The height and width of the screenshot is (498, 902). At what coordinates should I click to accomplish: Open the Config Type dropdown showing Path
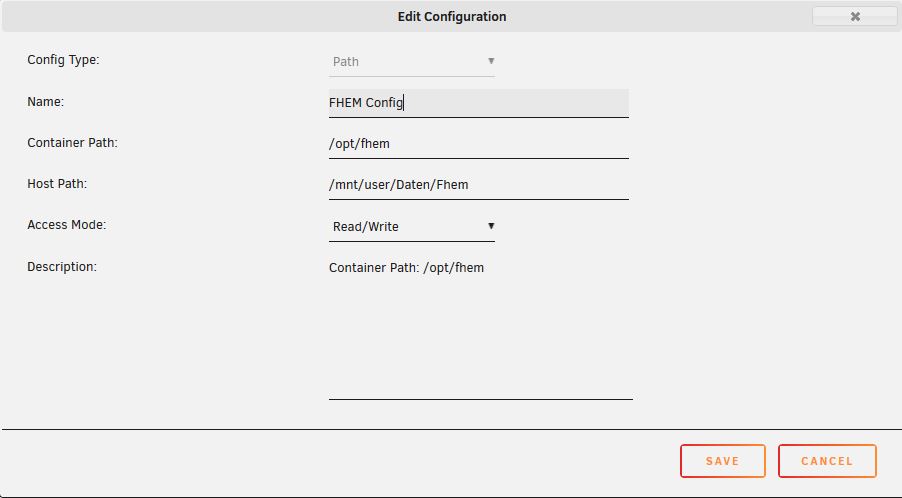click(411, 62)
